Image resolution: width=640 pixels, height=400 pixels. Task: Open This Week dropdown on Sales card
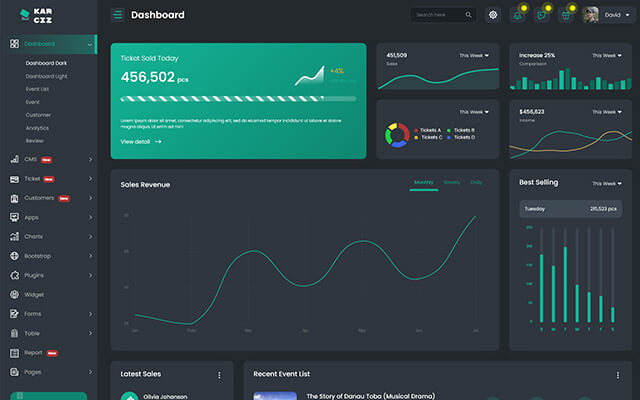pyautogui.click(x=474, y=55)
